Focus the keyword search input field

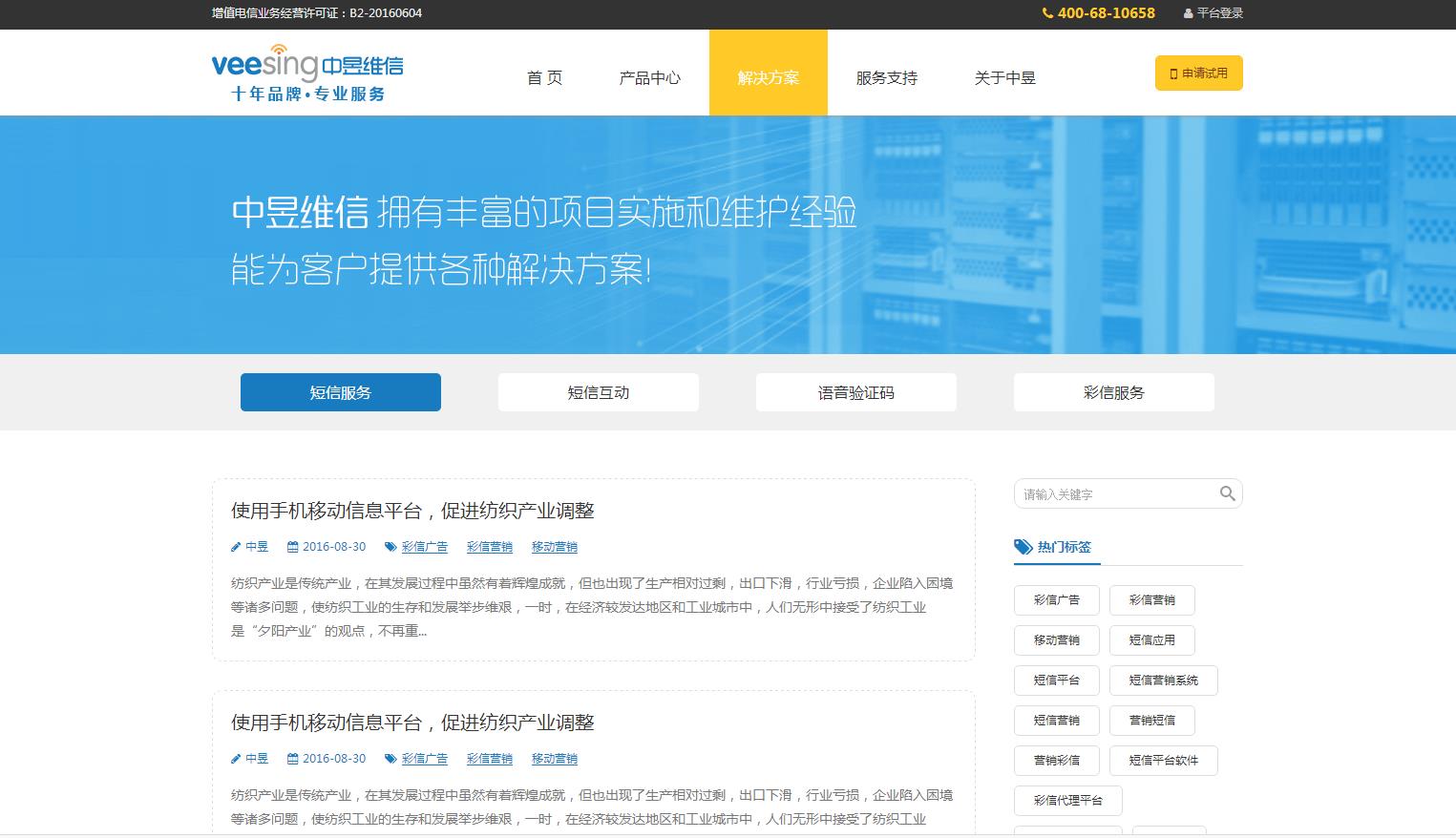click(1113, 494)
